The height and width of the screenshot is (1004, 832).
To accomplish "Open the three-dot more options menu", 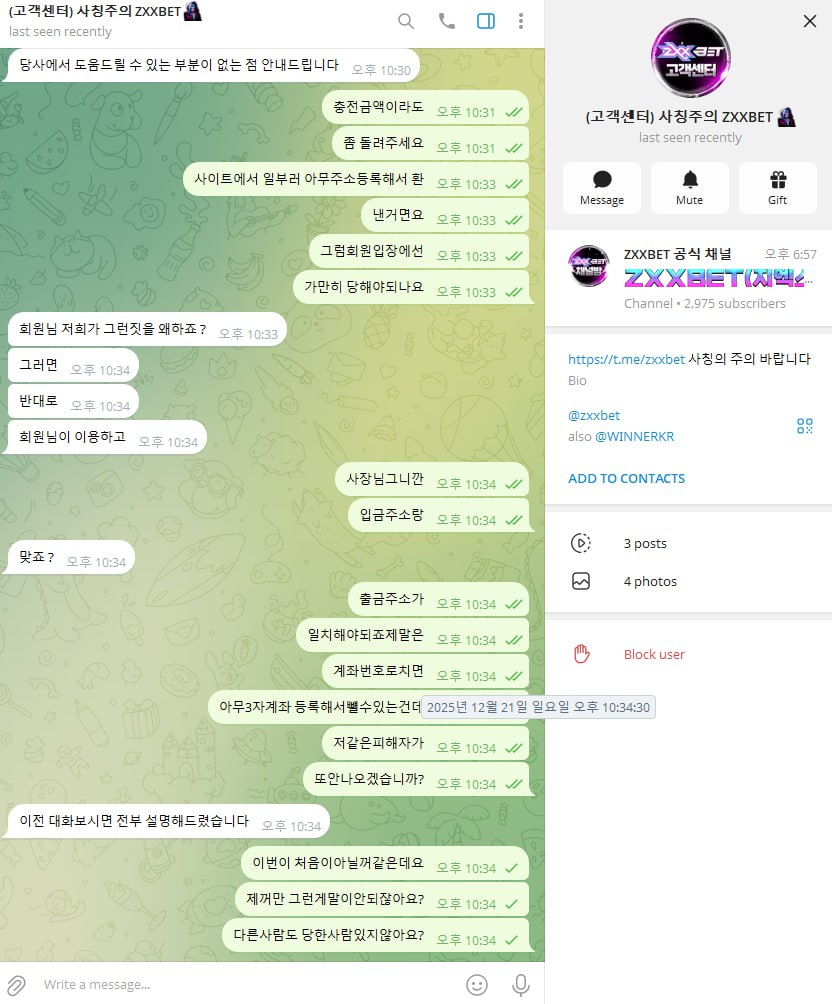I will coord(521,21).
